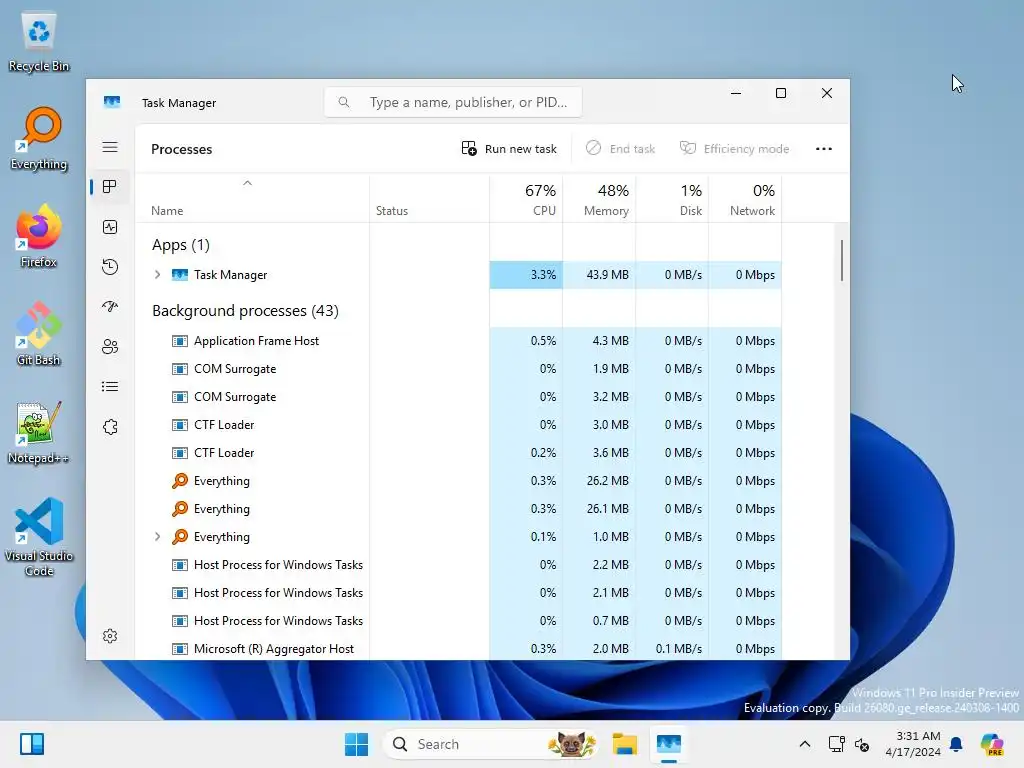Screen dimensions: 1024x768
Task: Open the clock showing 3:31 AM 4/17/2024
Action: pyautogui.click(x=913, y=744)
